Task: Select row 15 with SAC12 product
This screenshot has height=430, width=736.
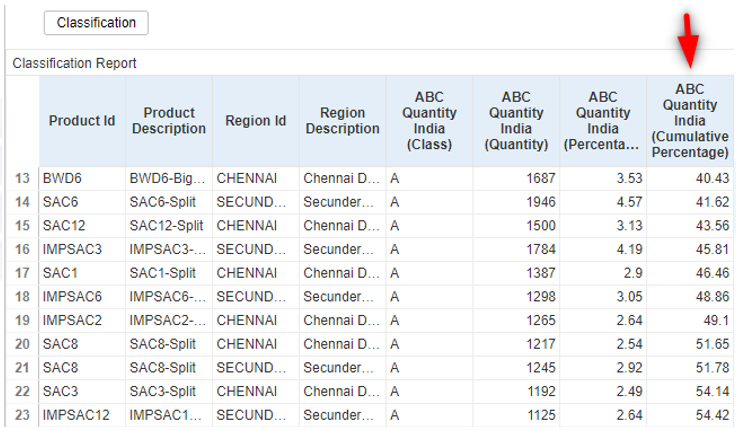Action: pos(22,225)
